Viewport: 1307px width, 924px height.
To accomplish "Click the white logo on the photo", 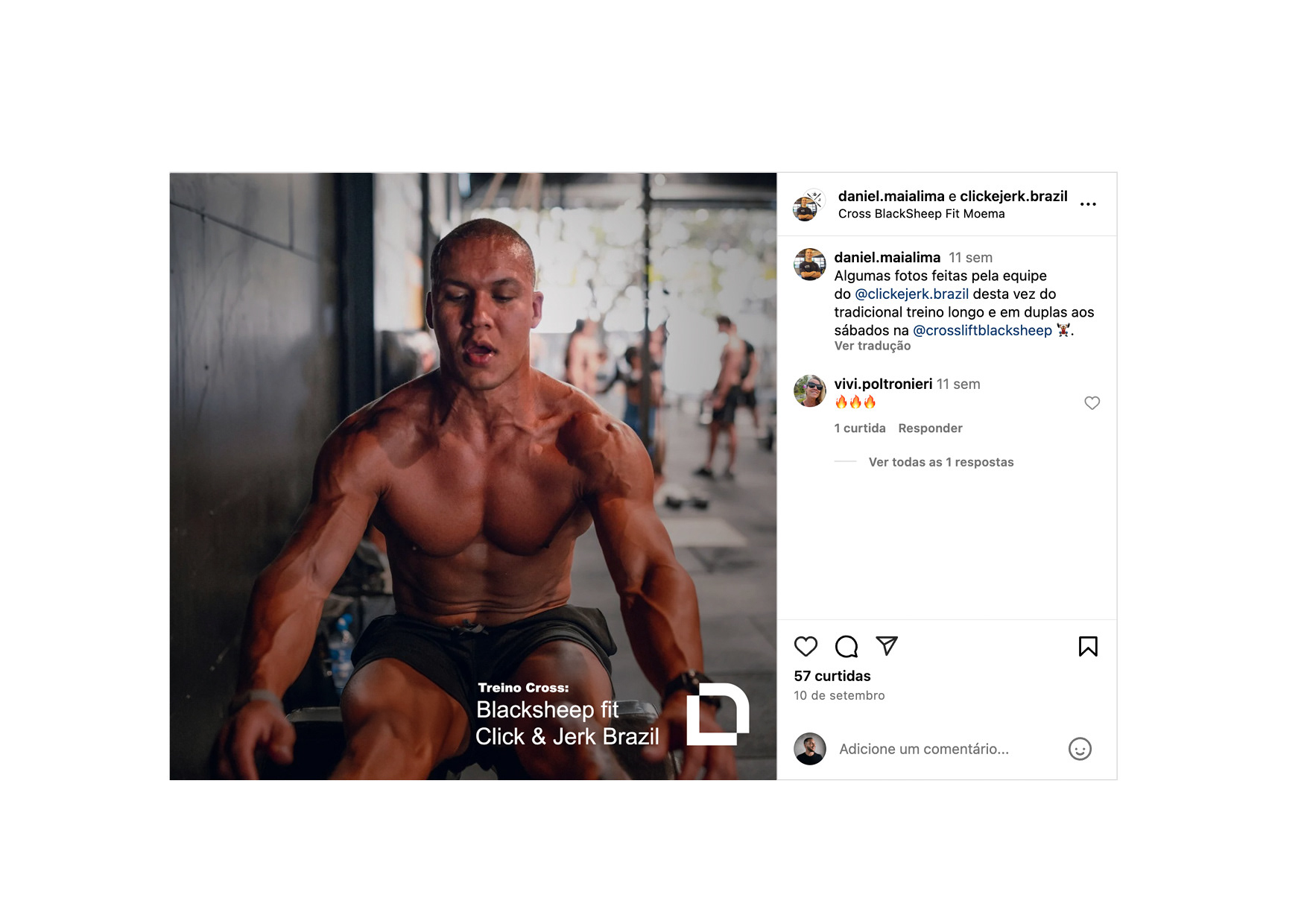I will [718, 714].
